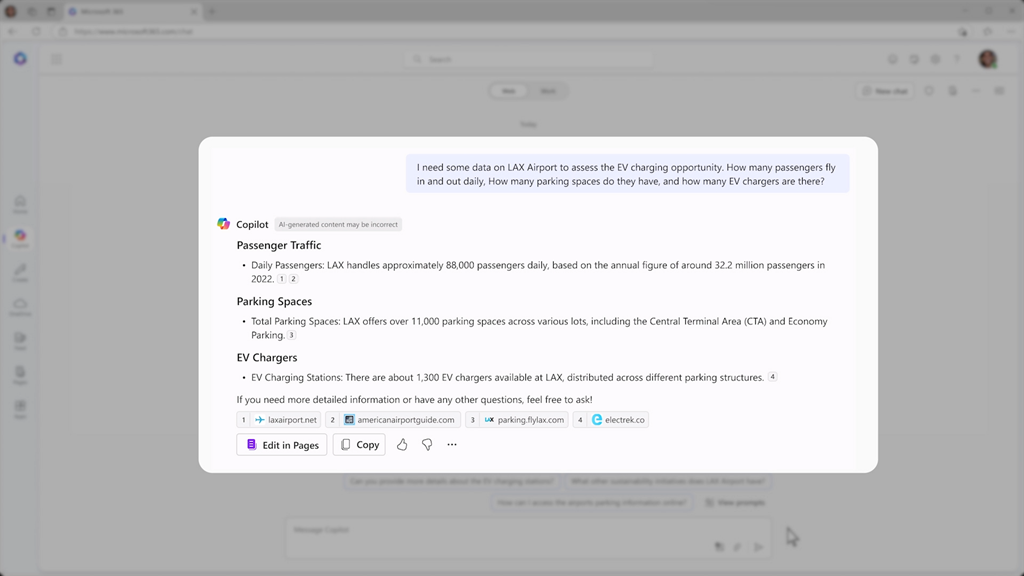This screenshot has height=576, width=1024.
Task: Click the Parking Spaces heading
Action: click(x=274, y=302)
